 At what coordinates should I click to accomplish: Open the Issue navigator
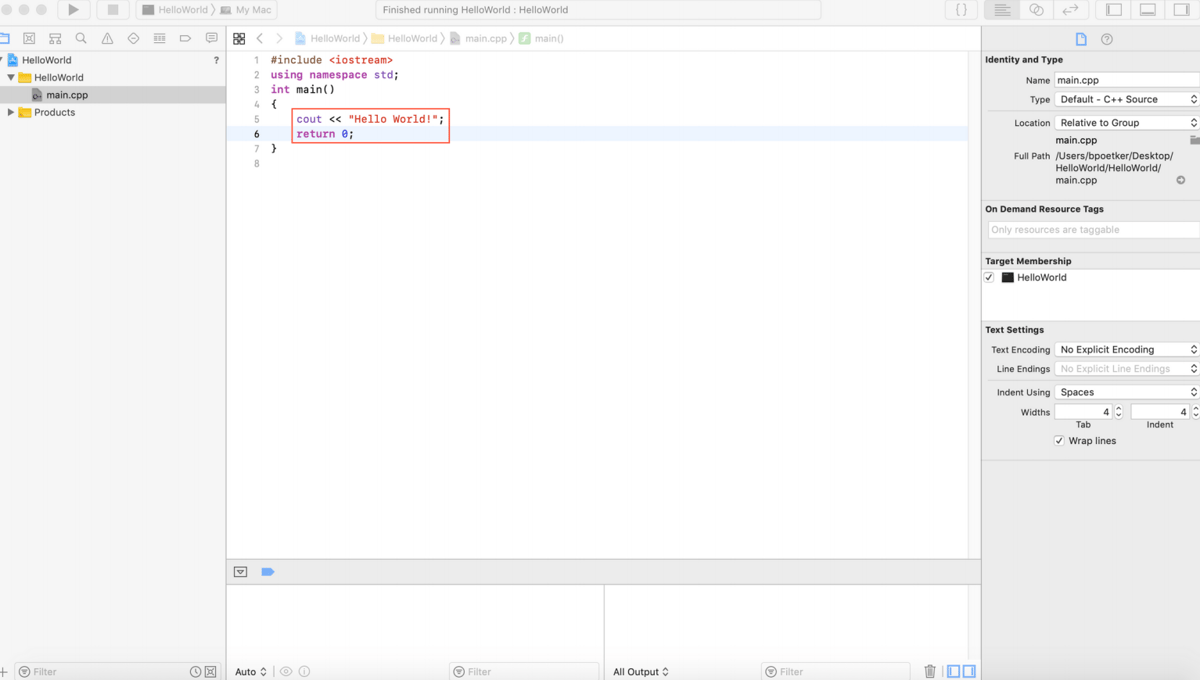click(x=106, y=38)
